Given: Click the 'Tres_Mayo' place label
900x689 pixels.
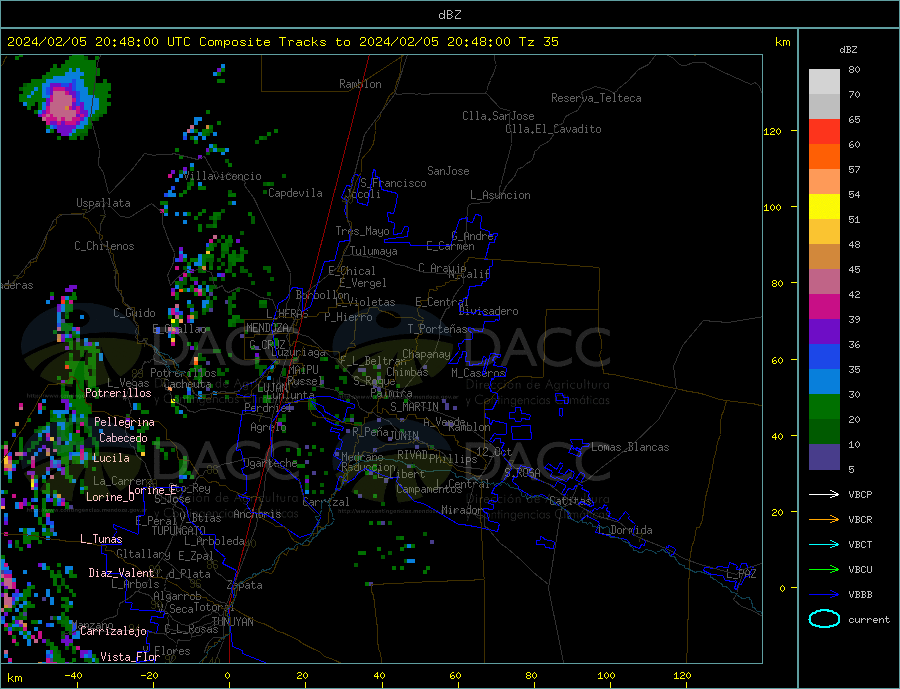Looking at the screenshot, I should click(x=362, y=231).
